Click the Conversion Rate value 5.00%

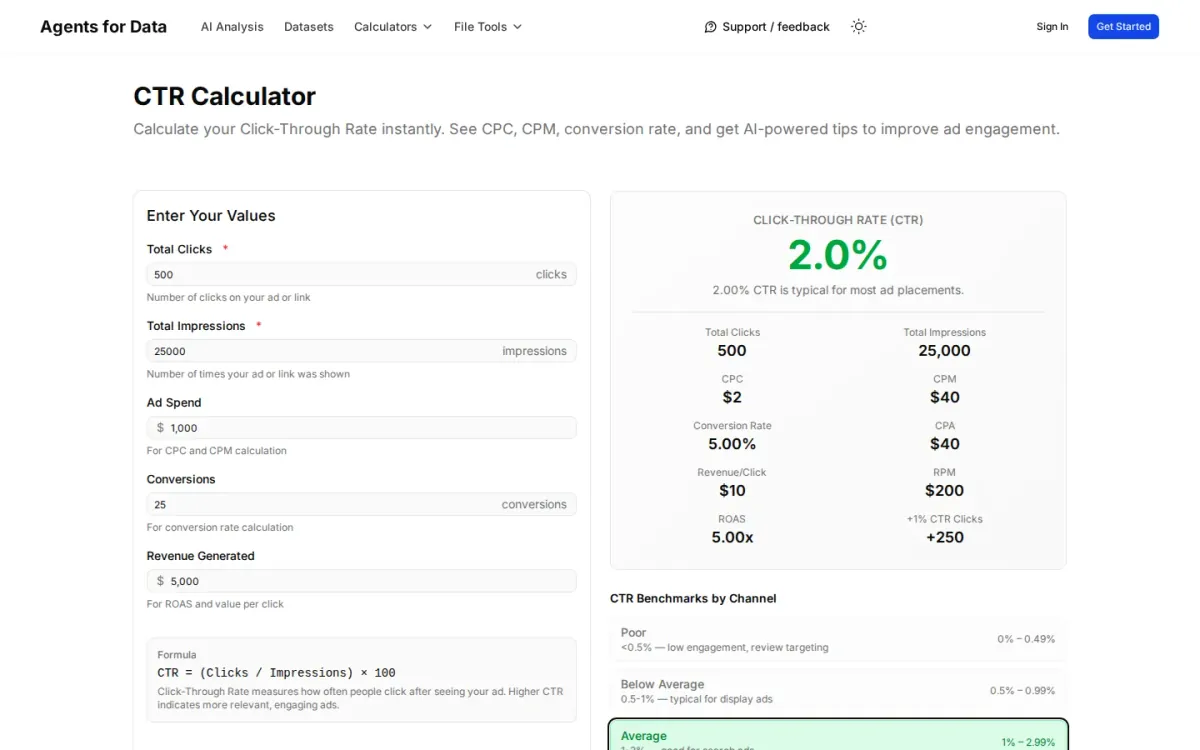pos(732,444)
